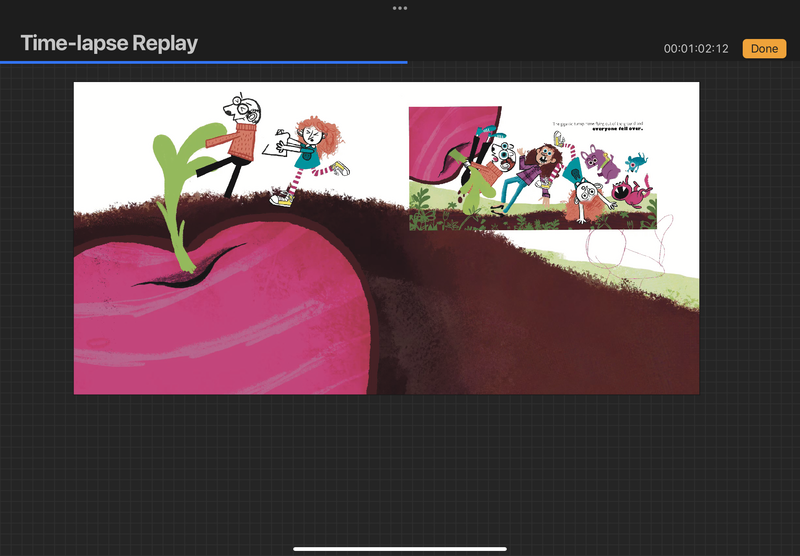Click the 00:01:02:12 timestamp display
The image size is (800, 556).
point(698,49)
